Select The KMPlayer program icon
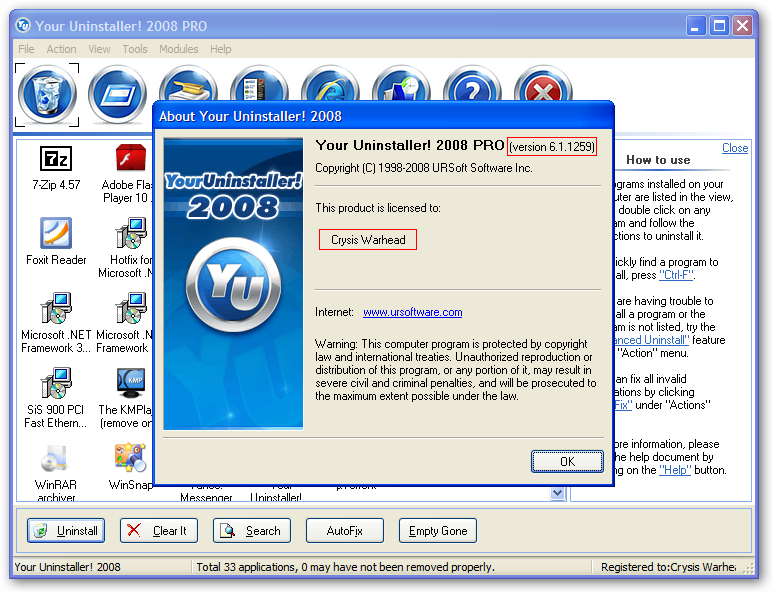This screenshot has width=773, height=593. coord(131,383)
